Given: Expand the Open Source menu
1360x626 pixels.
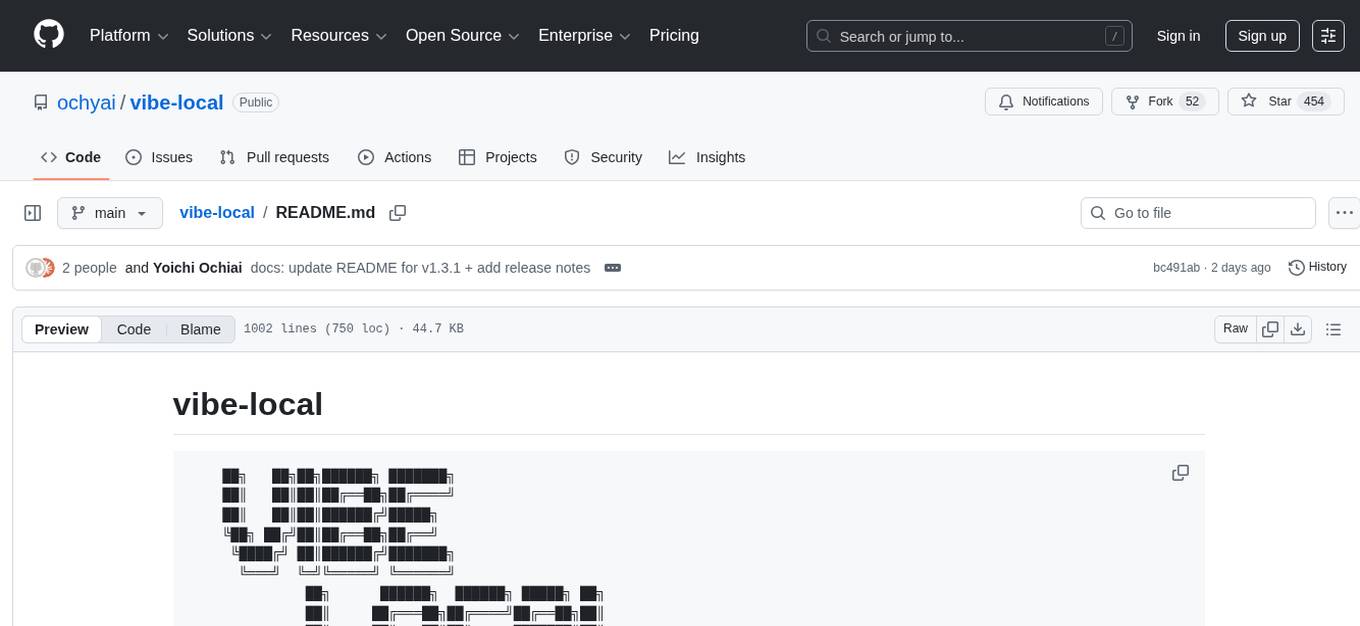Looking at the screenshot, I should click(x=462, y=36).
